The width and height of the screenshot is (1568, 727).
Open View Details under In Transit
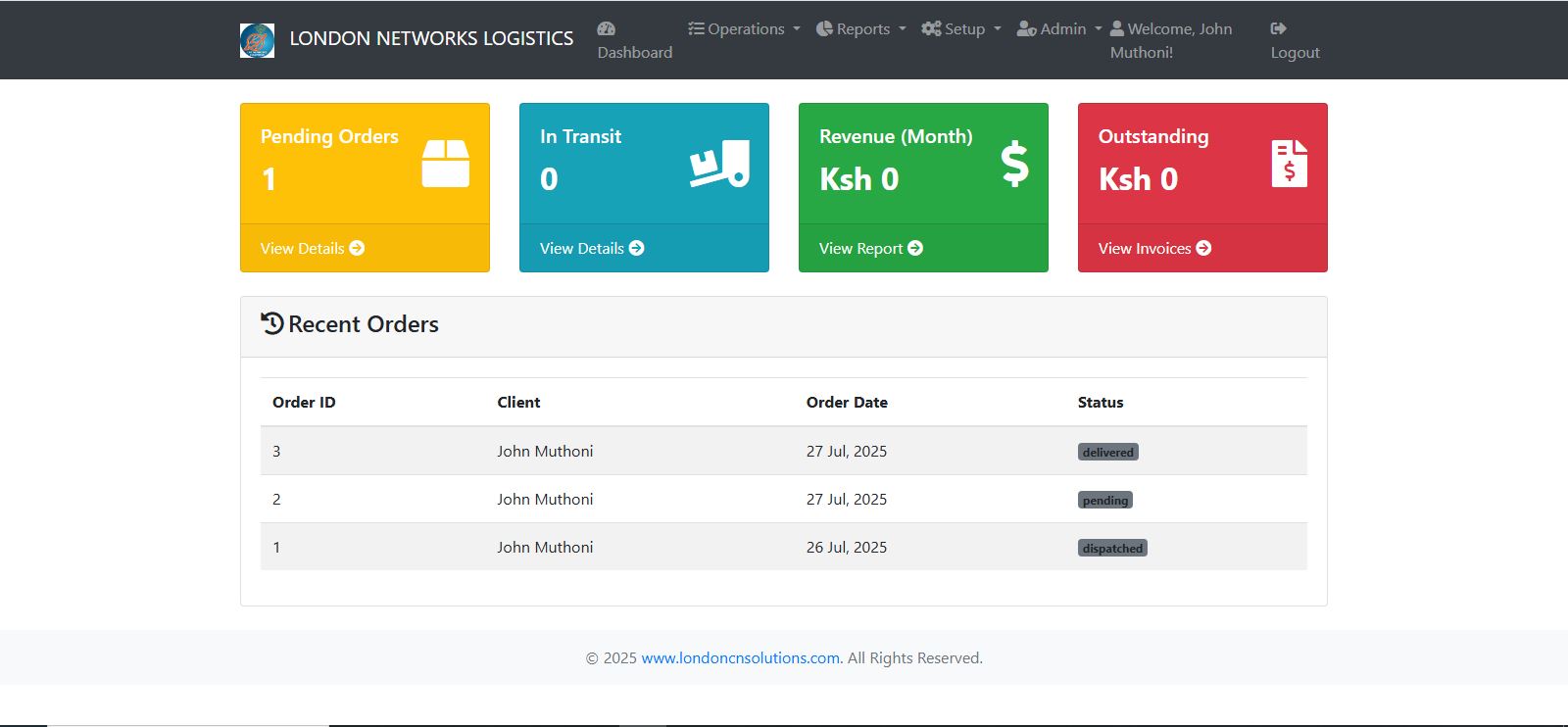[591, 248]
